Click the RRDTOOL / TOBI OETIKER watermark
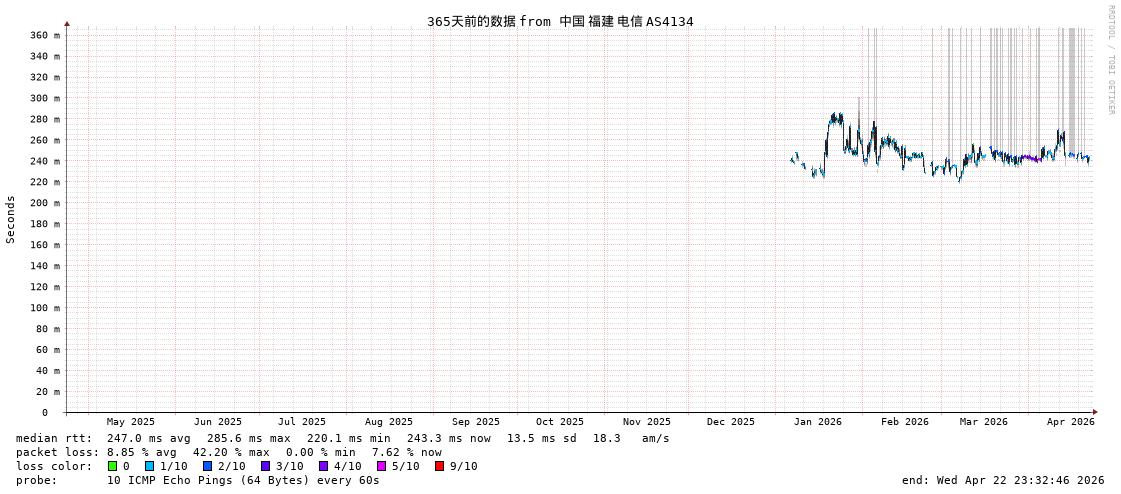The width and height of the screenshot is (1121, 494). pyautogui.click(x=1111, y=60)
